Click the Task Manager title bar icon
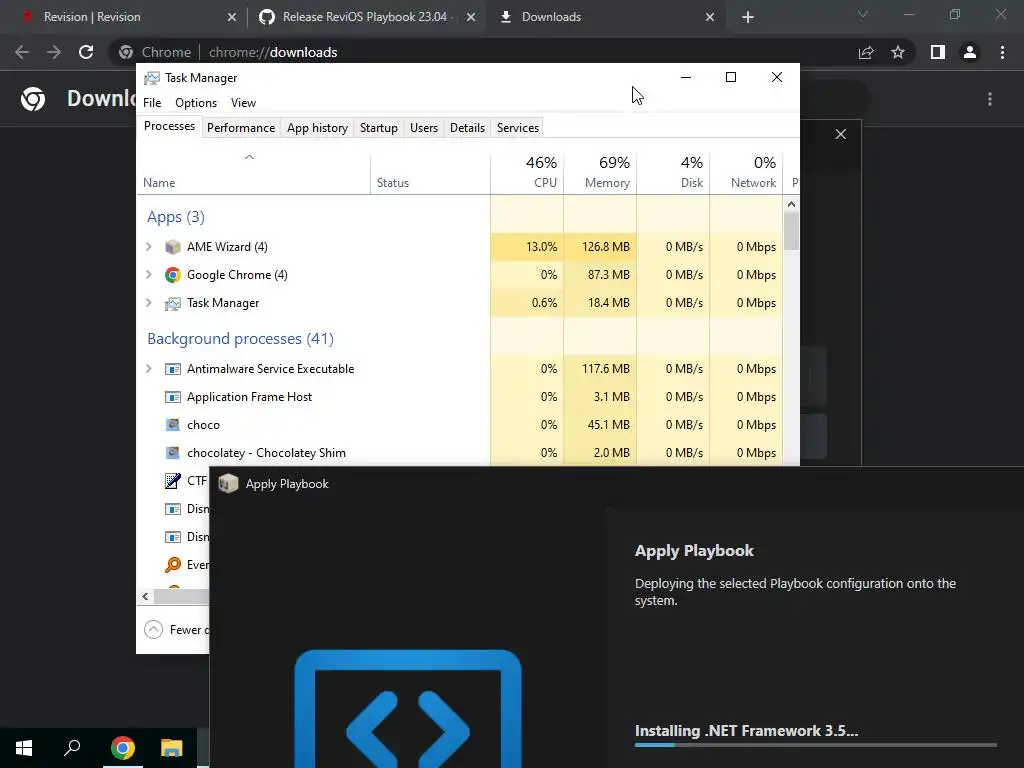This screenshot has width=1024, height=768. click(152, 78)
